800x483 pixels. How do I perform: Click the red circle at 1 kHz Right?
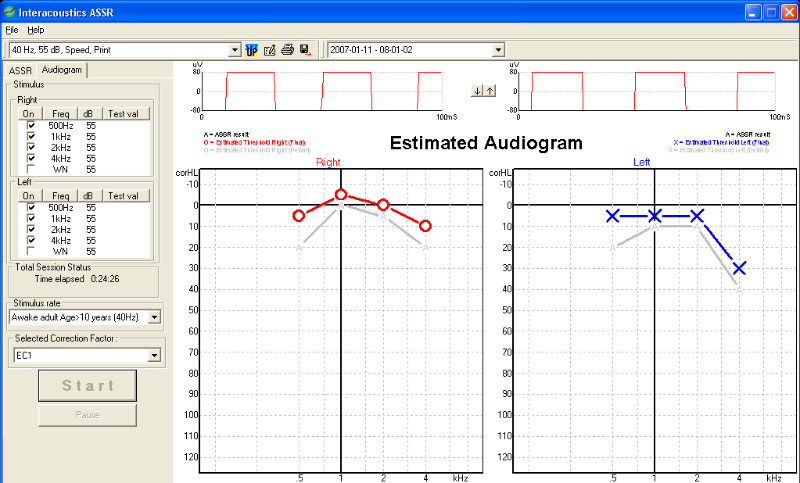click(x=341, y=195)
